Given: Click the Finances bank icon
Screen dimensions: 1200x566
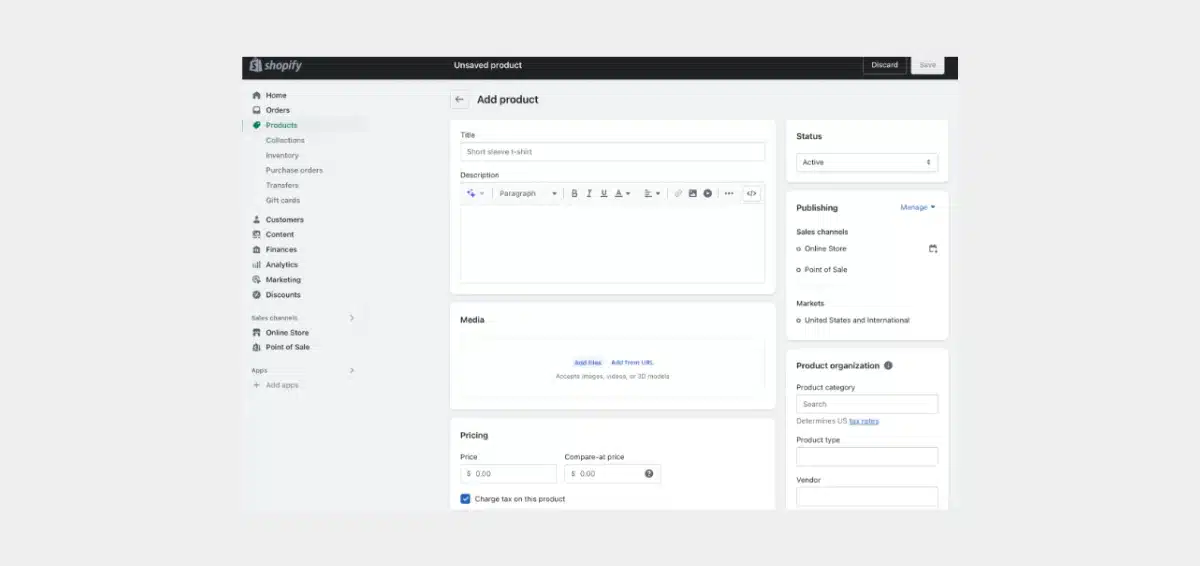Looking at the screenshot, I should (257, 249).
